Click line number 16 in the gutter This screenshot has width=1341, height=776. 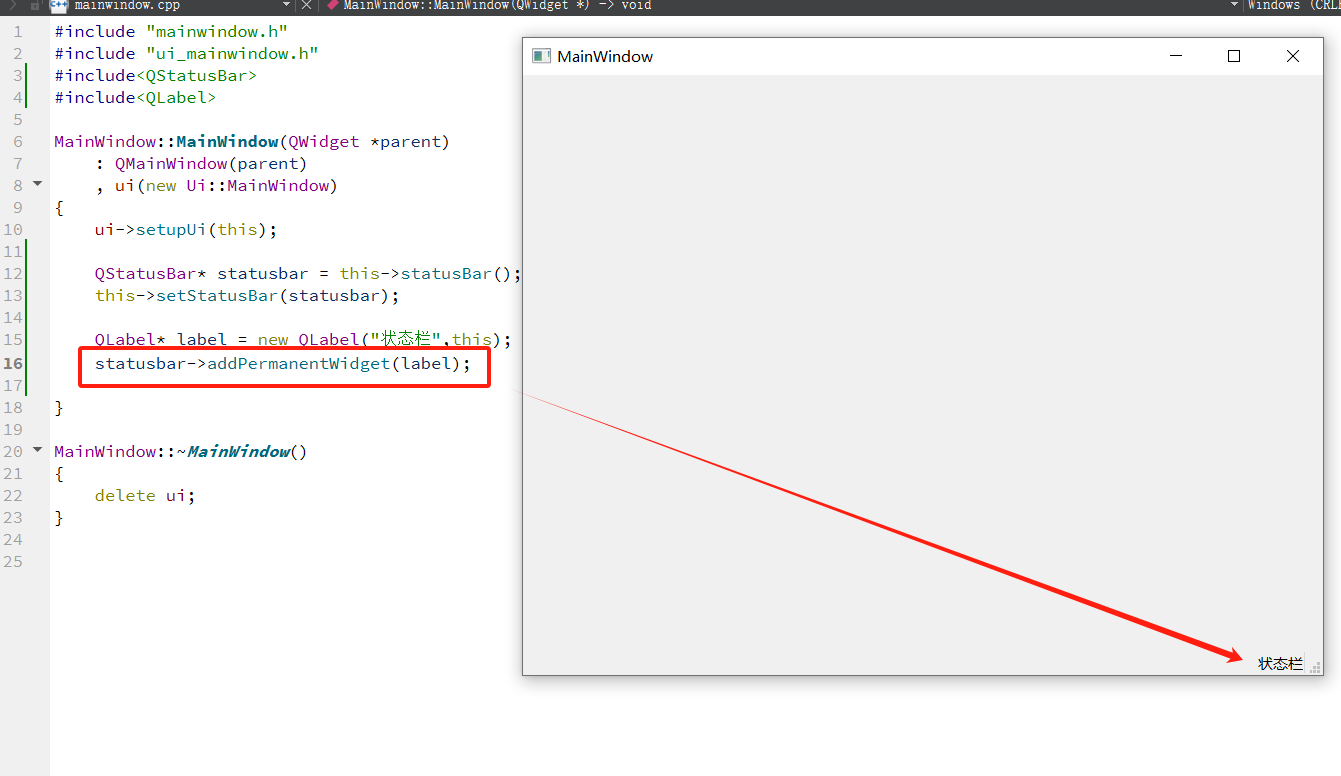[13, 364]
